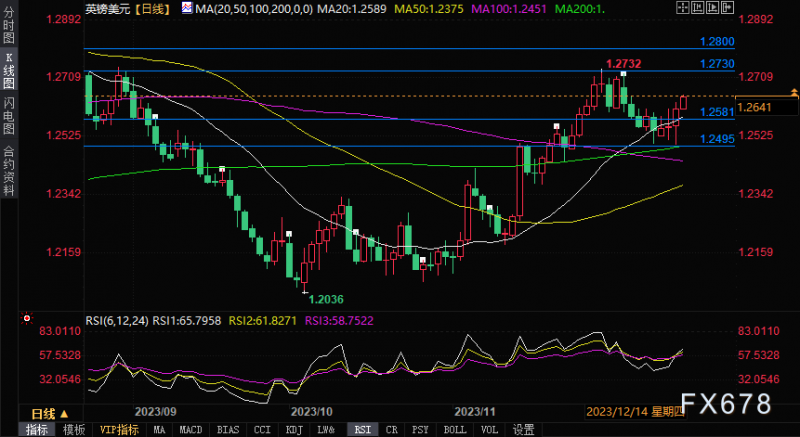The image size is (800, 437).
Task: Choose the LW& indicator button
Action: [327, 430]
